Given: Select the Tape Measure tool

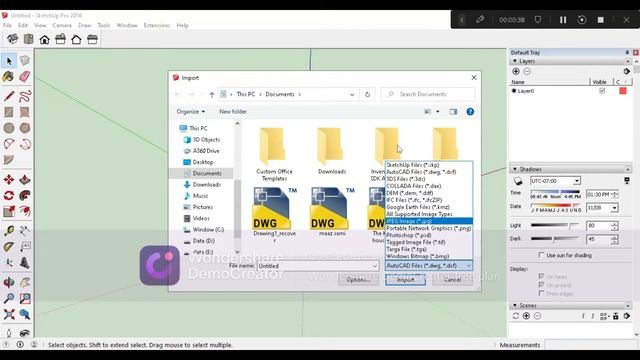Looking at the screenshot, I should pyautogui.click(x=9, y=231).
